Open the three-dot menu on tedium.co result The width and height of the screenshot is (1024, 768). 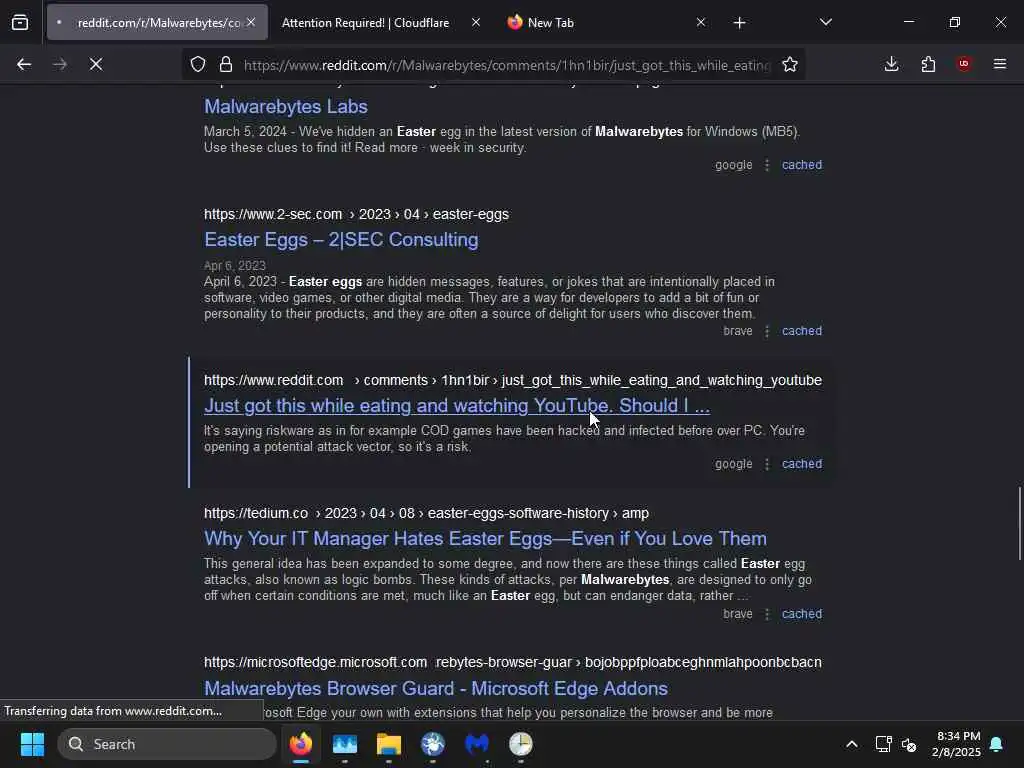click(x=767, y=614)
